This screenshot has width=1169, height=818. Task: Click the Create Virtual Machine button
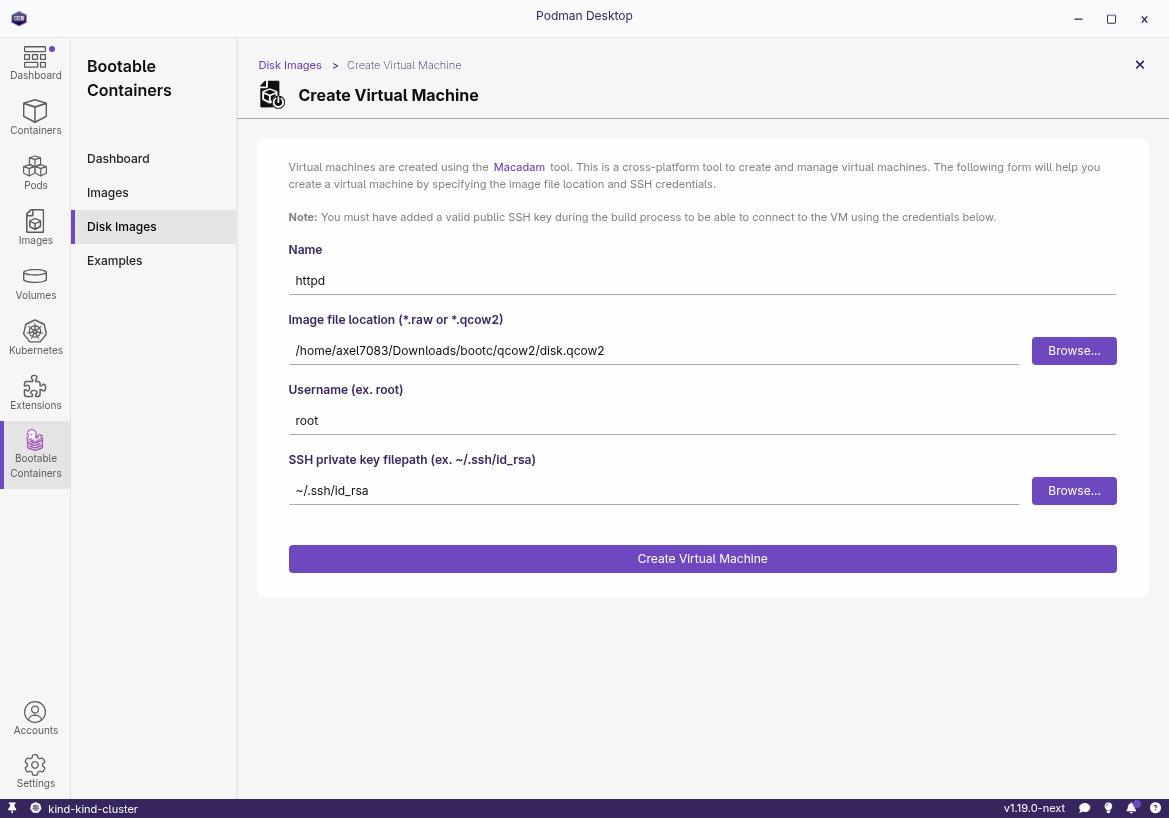[702, 559]
